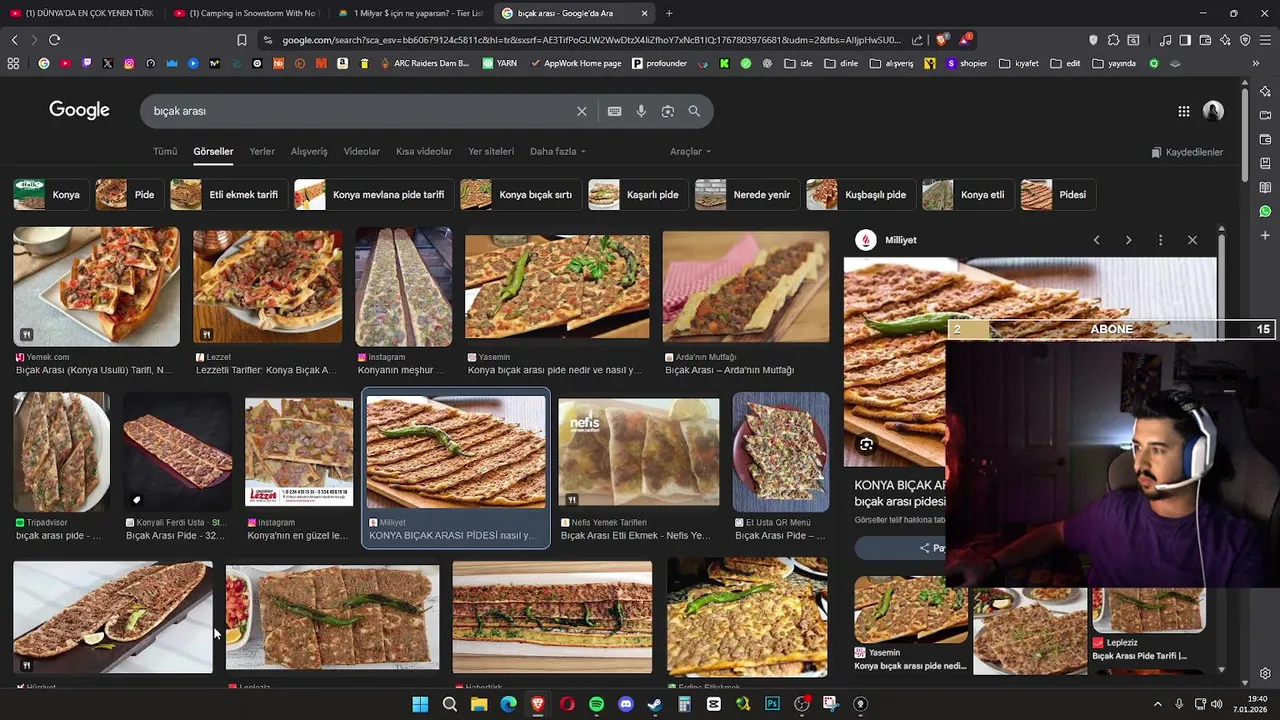Show previous image in Milliyet preview panel

[1096, 240]
